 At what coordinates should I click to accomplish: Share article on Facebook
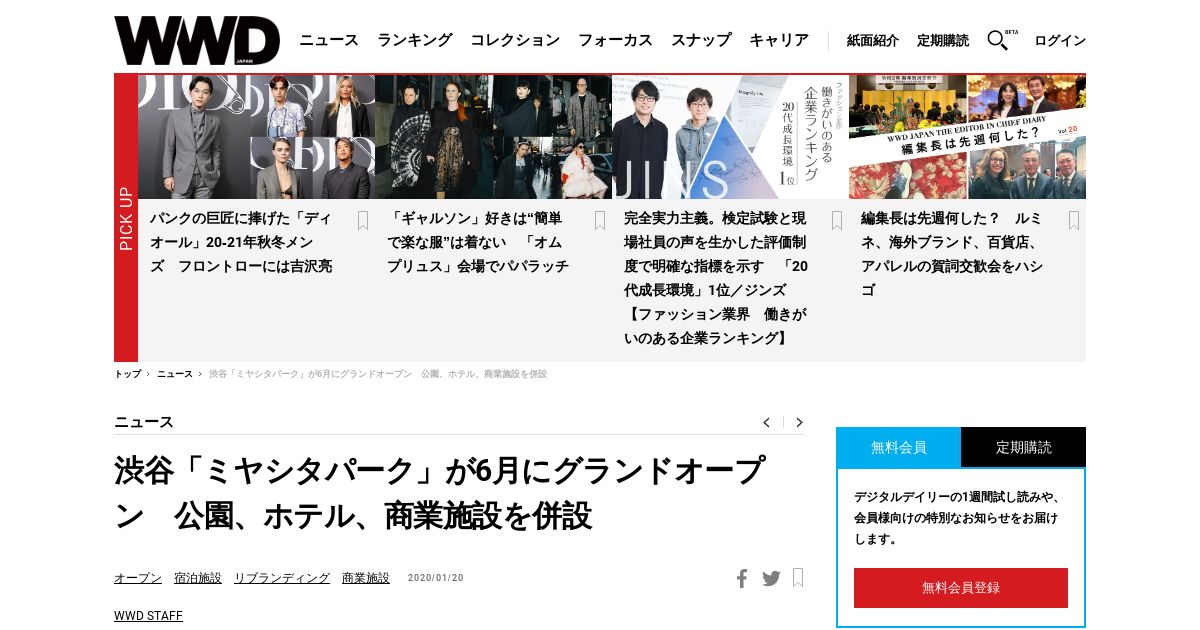click(742, 578)
